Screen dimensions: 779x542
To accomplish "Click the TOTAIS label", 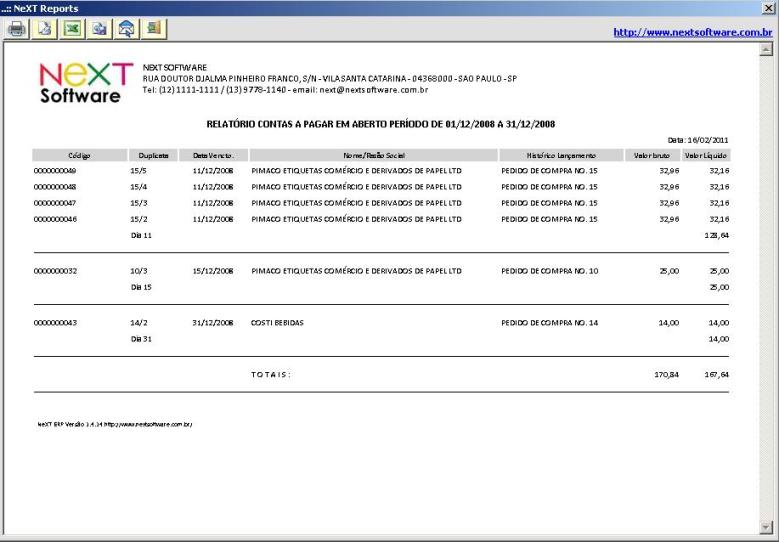I will 271,375.
